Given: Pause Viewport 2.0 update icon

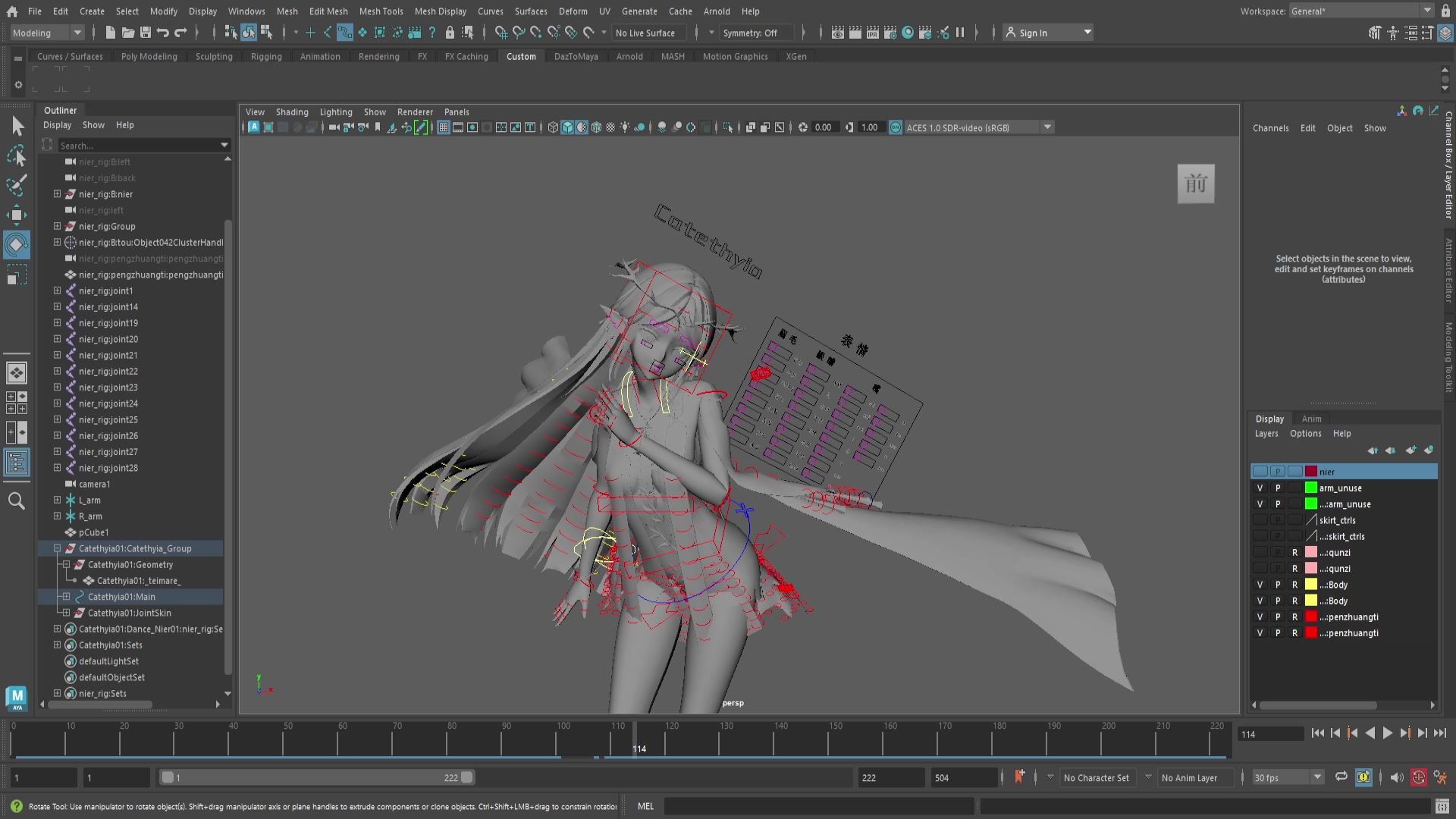Looking at the screenshot, I should 960,33.
